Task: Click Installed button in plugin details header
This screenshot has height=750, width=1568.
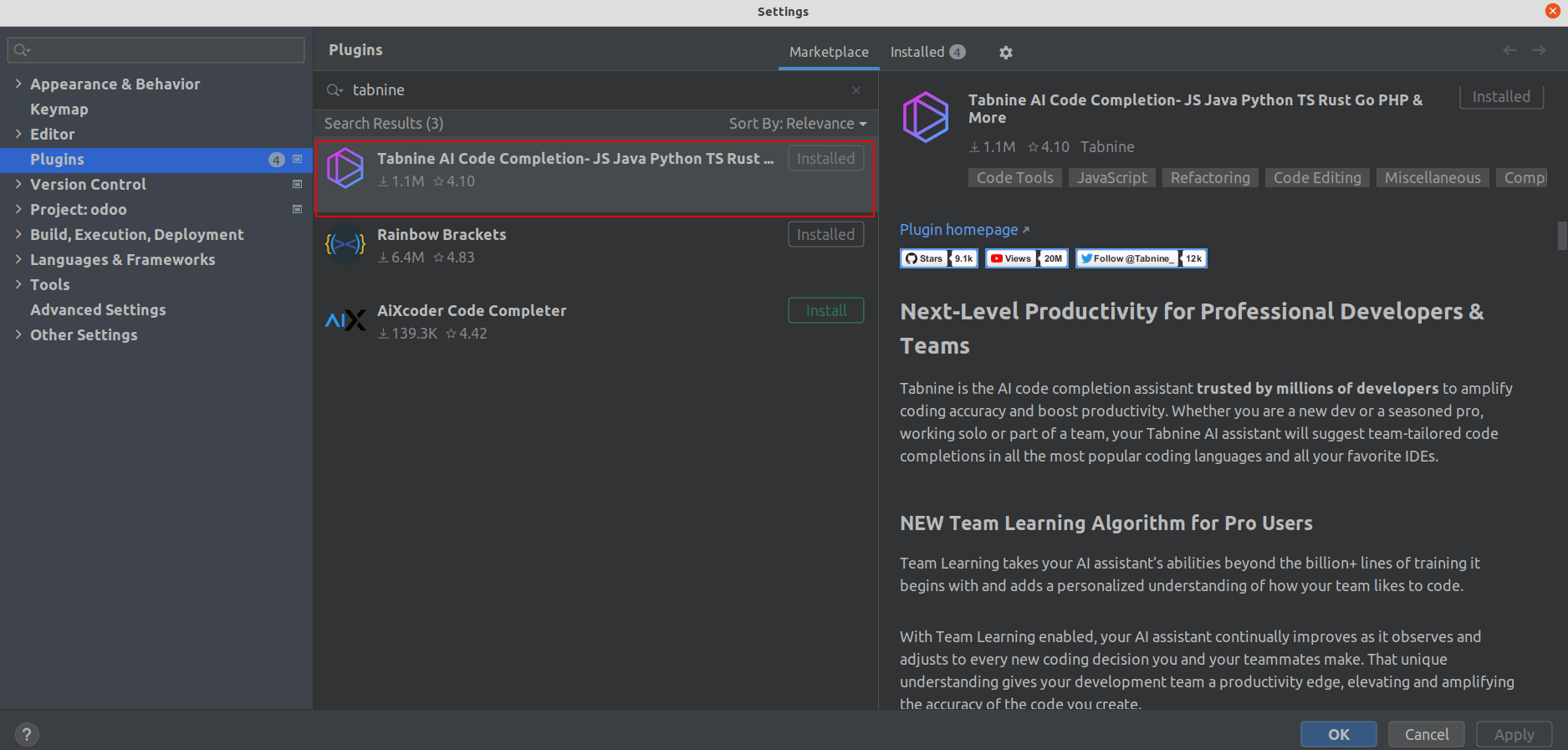Action: click(x=1501, y=97)
